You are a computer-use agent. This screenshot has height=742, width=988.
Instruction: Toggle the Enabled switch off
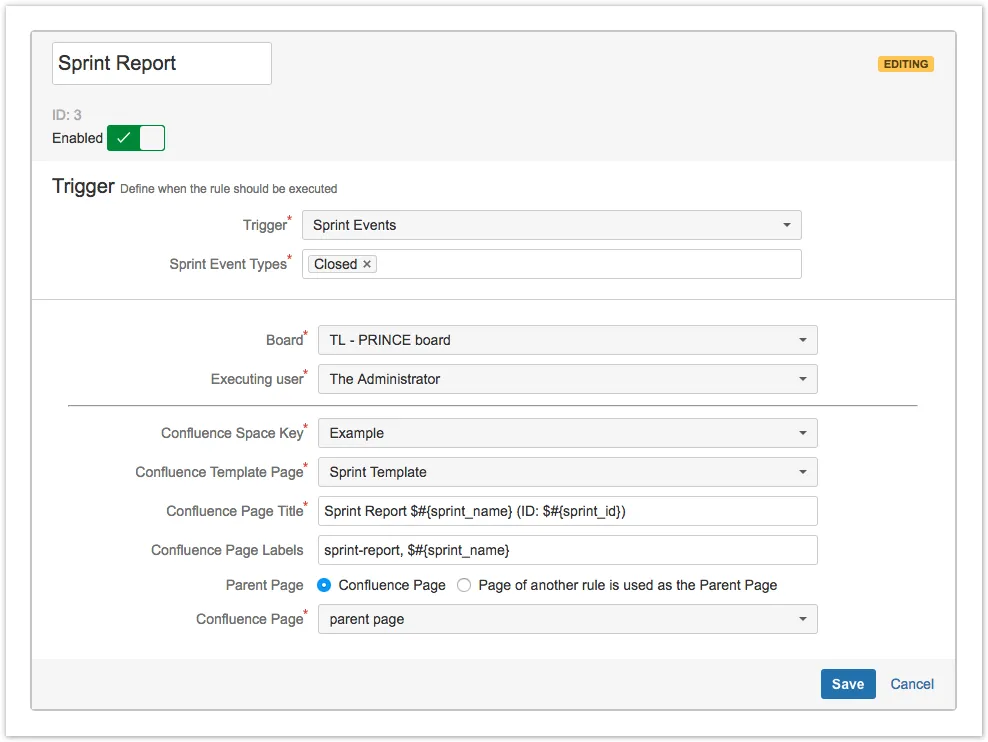coord(136,138)
